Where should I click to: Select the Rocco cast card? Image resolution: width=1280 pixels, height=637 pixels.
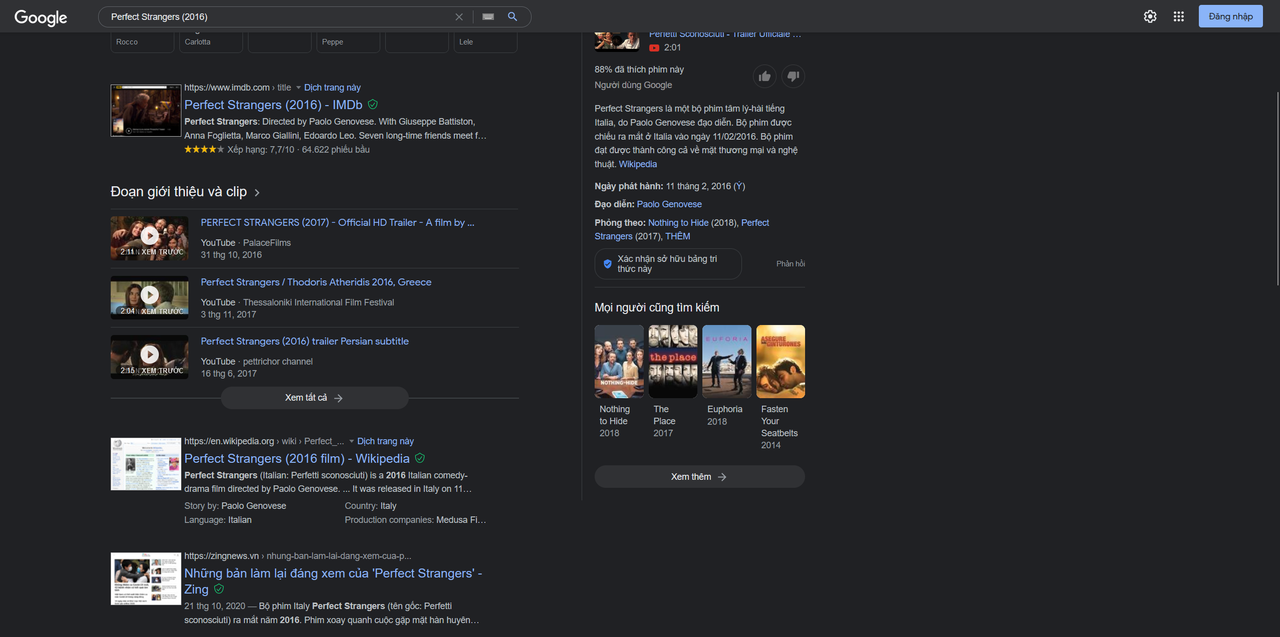(143, 42)
